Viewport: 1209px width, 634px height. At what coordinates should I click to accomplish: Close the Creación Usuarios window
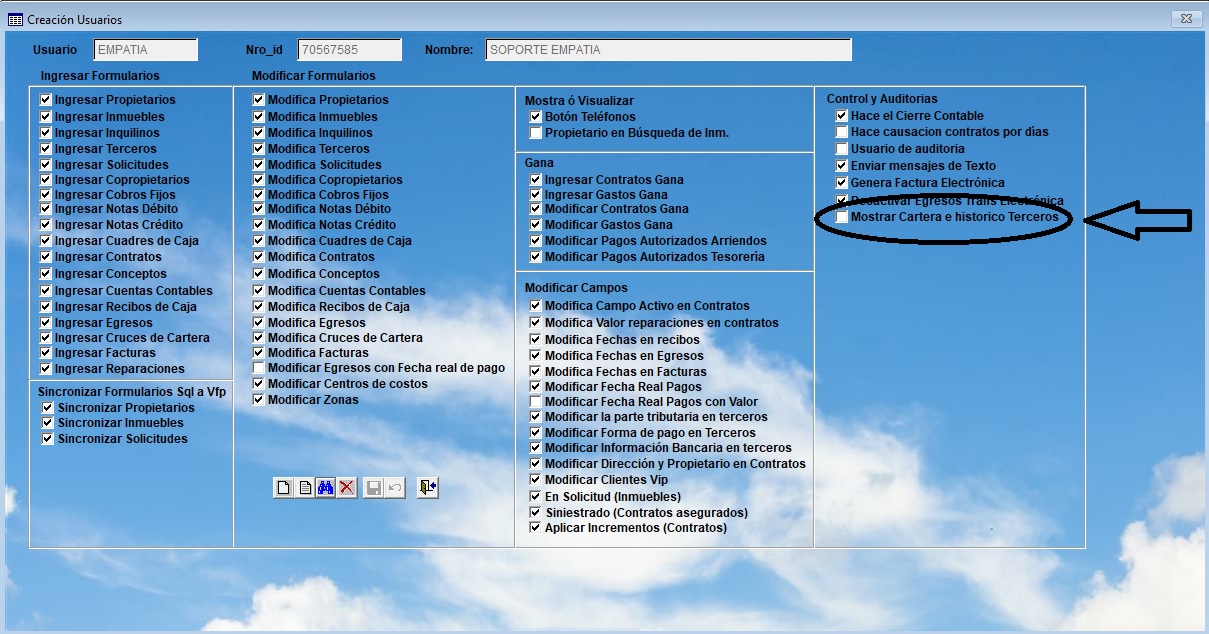(x=1184, y=19)
